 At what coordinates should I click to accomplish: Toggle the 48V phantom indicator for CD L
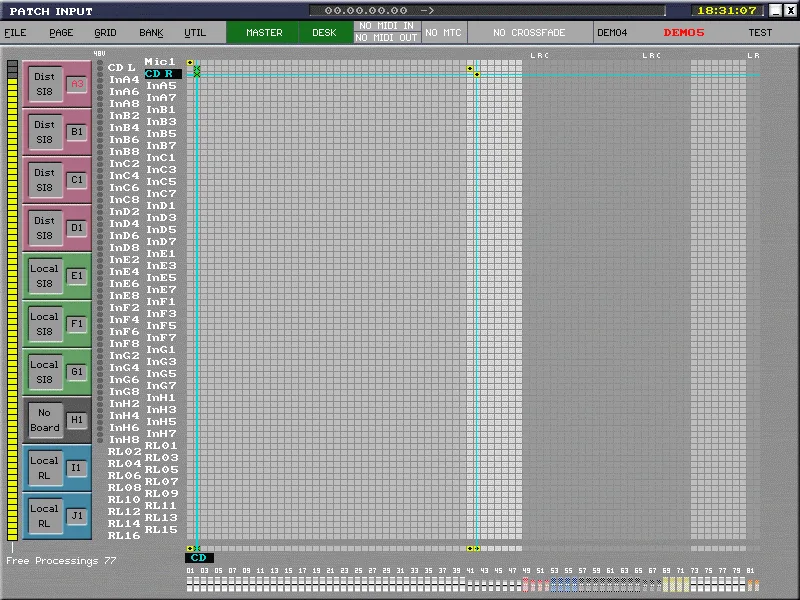100,68
